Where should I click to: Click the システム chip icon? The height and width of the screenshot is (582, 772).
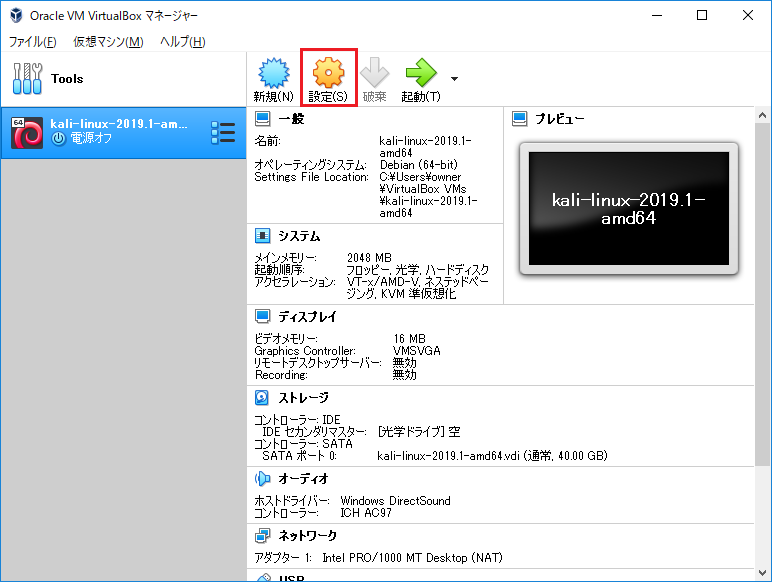(262, 236)
